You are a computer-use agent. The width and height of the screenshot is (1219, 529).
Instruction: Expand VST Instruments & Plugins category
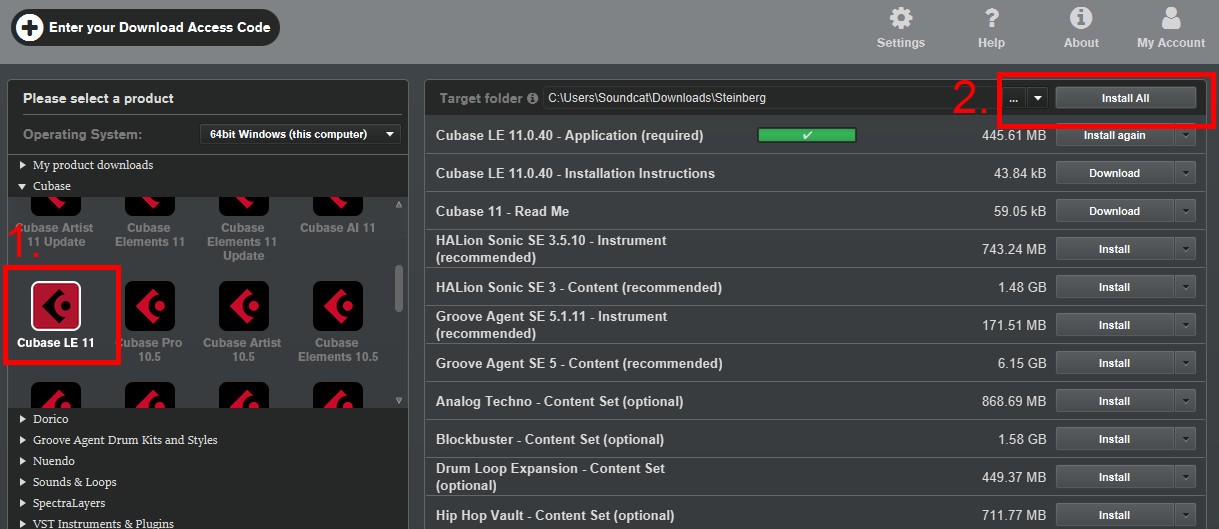pos(23,524)
